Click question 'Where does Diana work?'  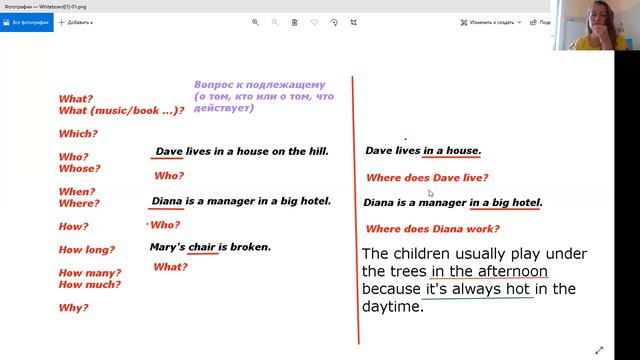pyautogui.click(x=432, y=229)
